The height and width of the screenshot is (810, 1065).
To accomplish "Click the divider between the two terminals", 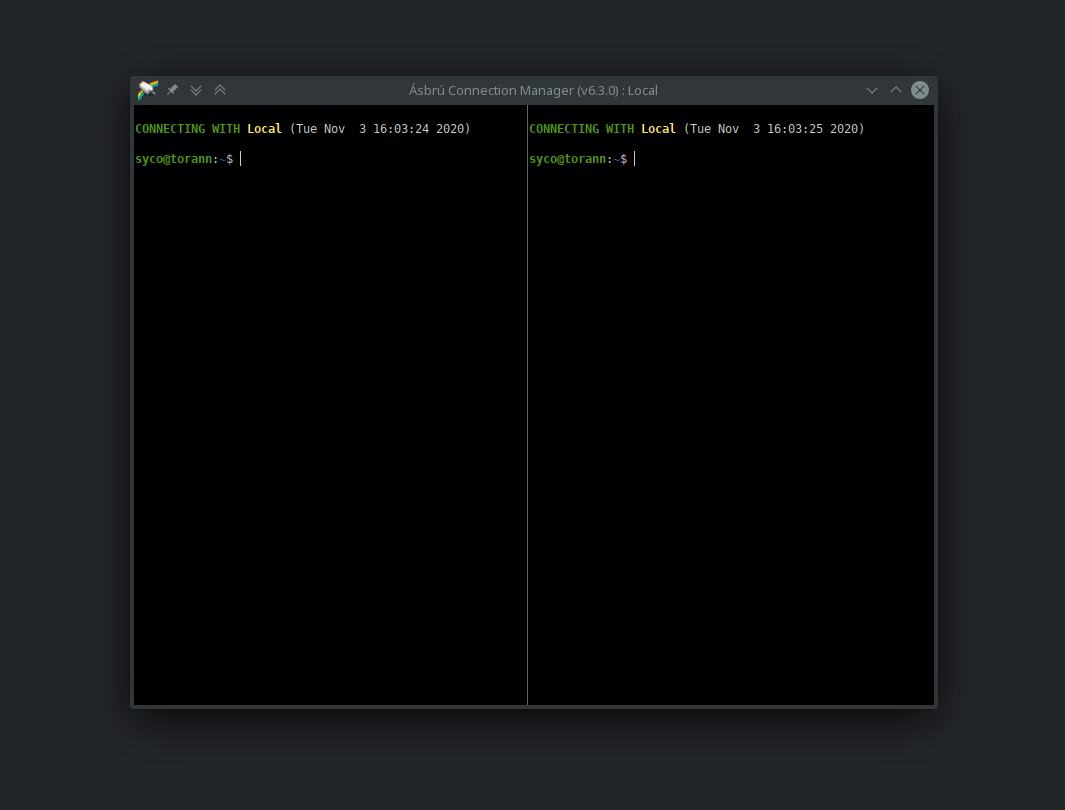I will (x=527, y=400).
